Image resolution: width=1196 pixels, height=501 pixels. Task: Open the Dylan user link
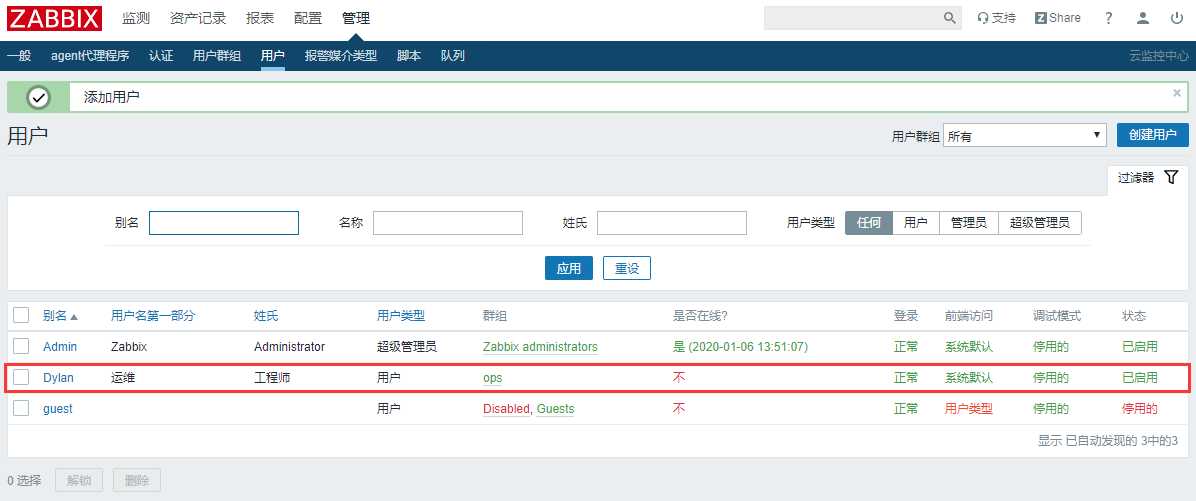[59, 377]
